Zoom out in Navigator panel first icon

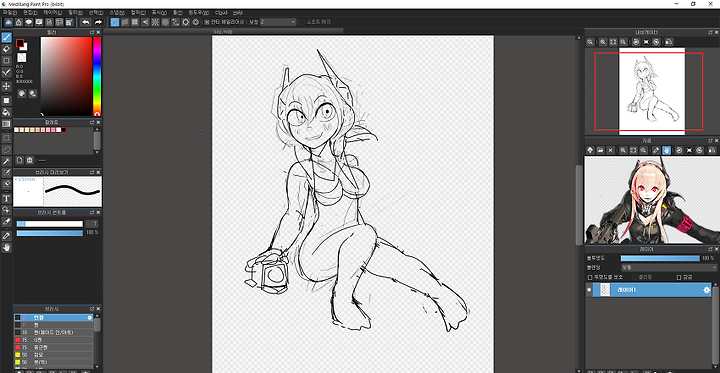[590, 42]
